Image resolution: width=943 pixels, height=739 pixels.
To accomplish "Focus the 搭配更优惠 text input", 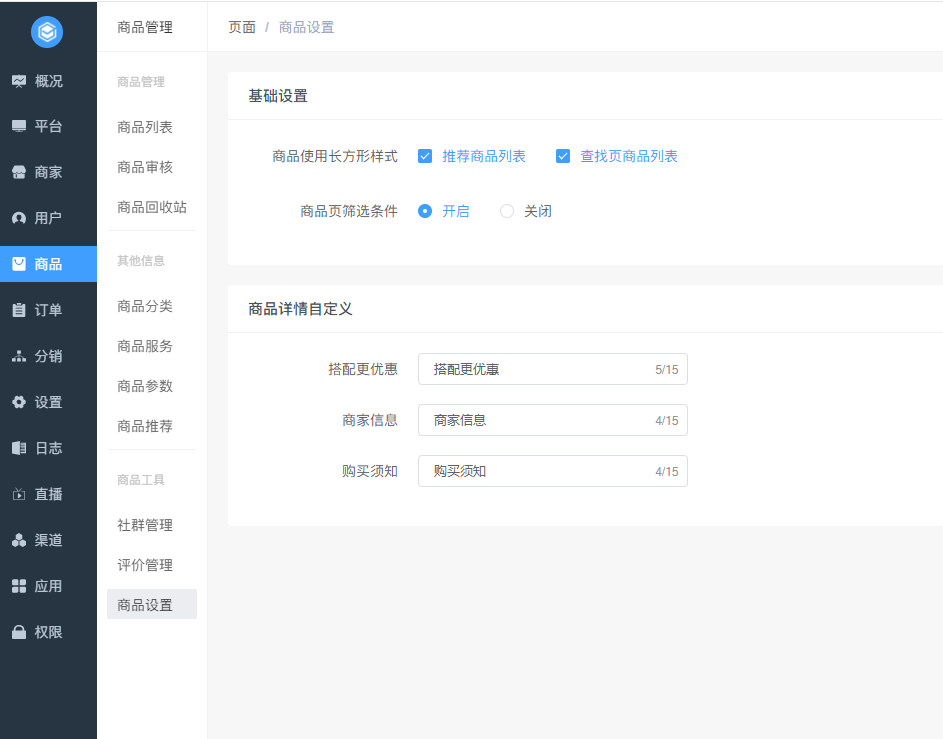I will (553, 369).
